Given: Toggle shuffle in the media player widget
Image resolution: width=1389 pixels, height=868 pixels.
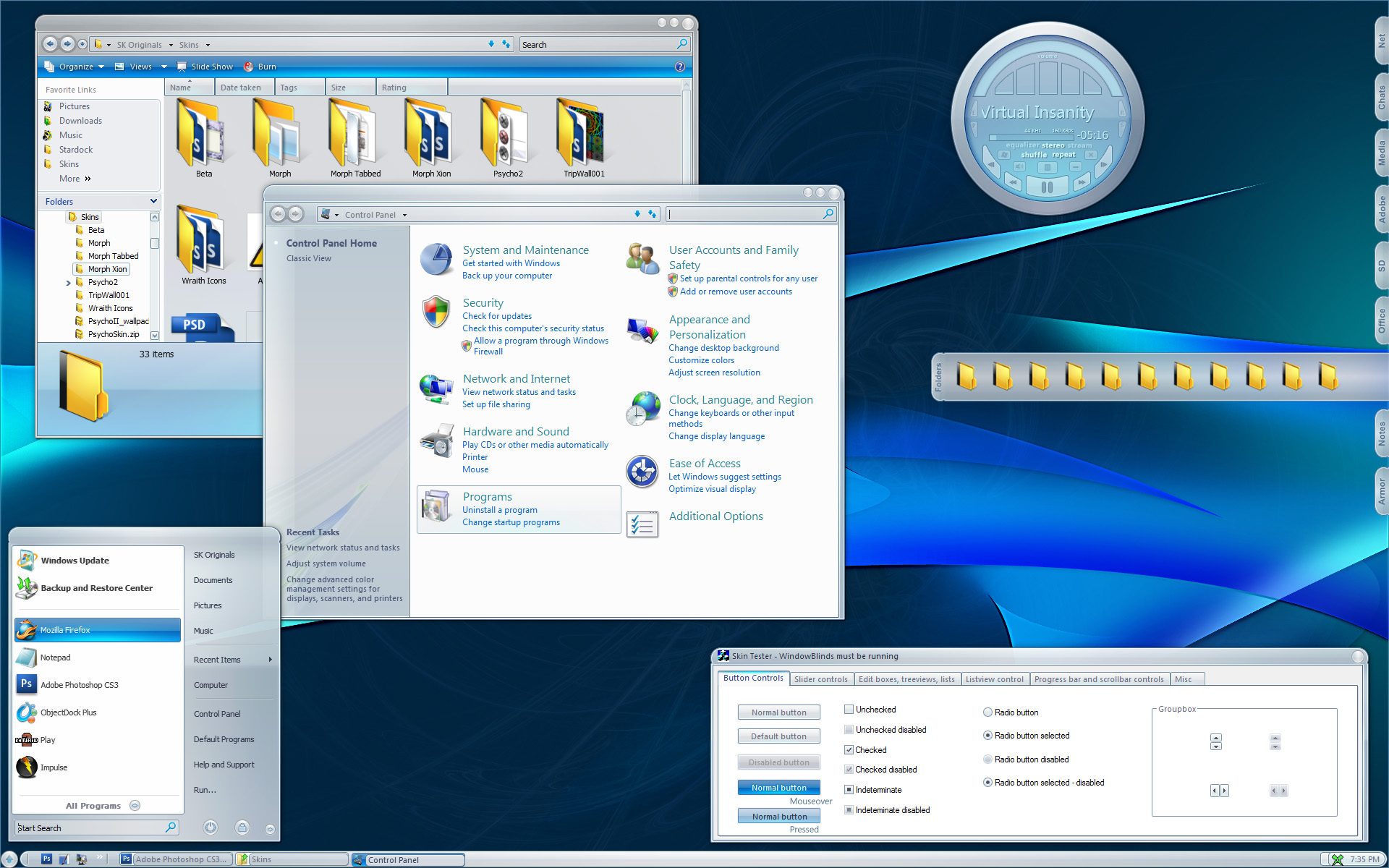Looking at the screenshot, I should [x=1034, y=155].
